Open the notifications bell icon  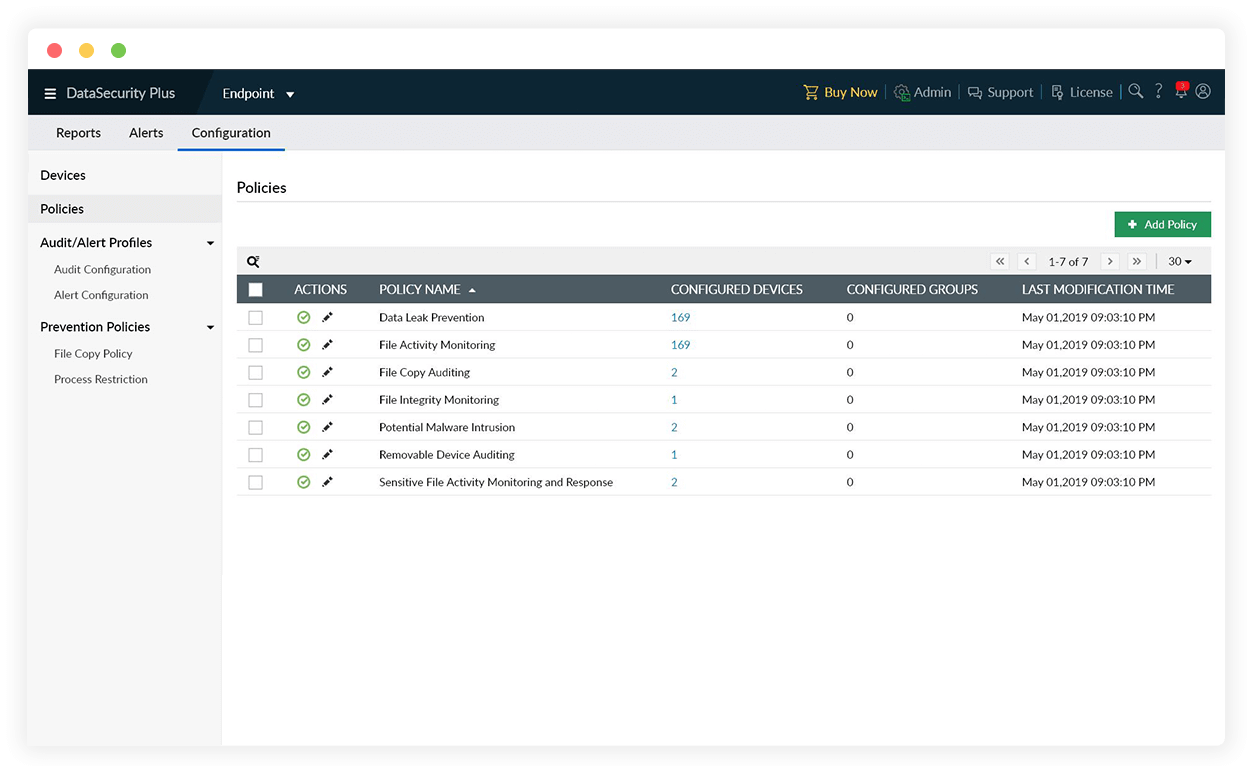(1181, 92)
